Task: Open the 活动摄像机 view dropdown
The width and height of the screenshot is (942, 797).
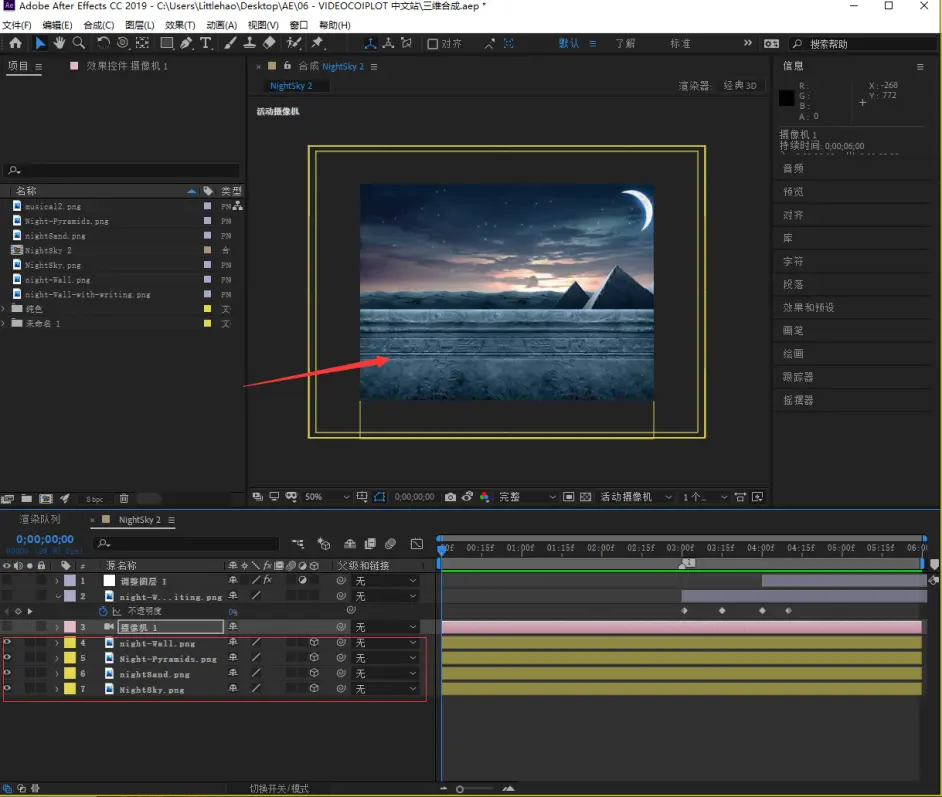Action: pyautogui.click(x=636, y=497)
